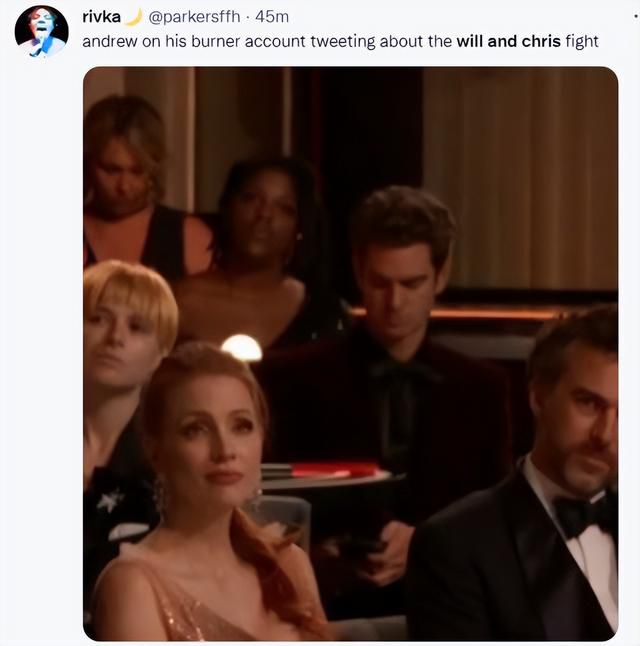Select the bold 'will and chris' text
This screenshot has height=646, width=640.
point(509,42)
